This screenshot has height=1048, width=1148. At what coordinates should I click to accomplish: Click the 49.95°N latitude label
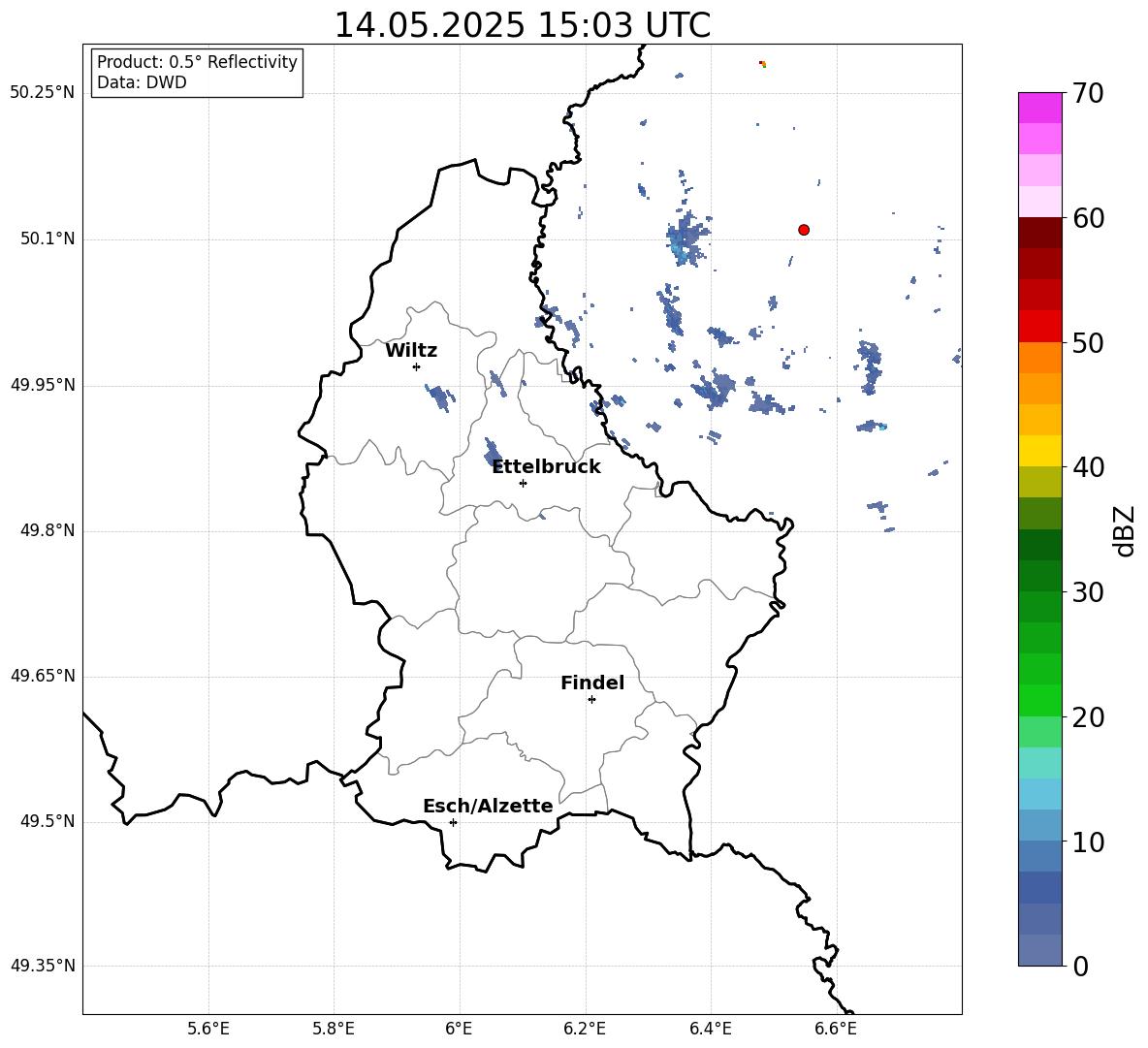(x=43, y=385)
